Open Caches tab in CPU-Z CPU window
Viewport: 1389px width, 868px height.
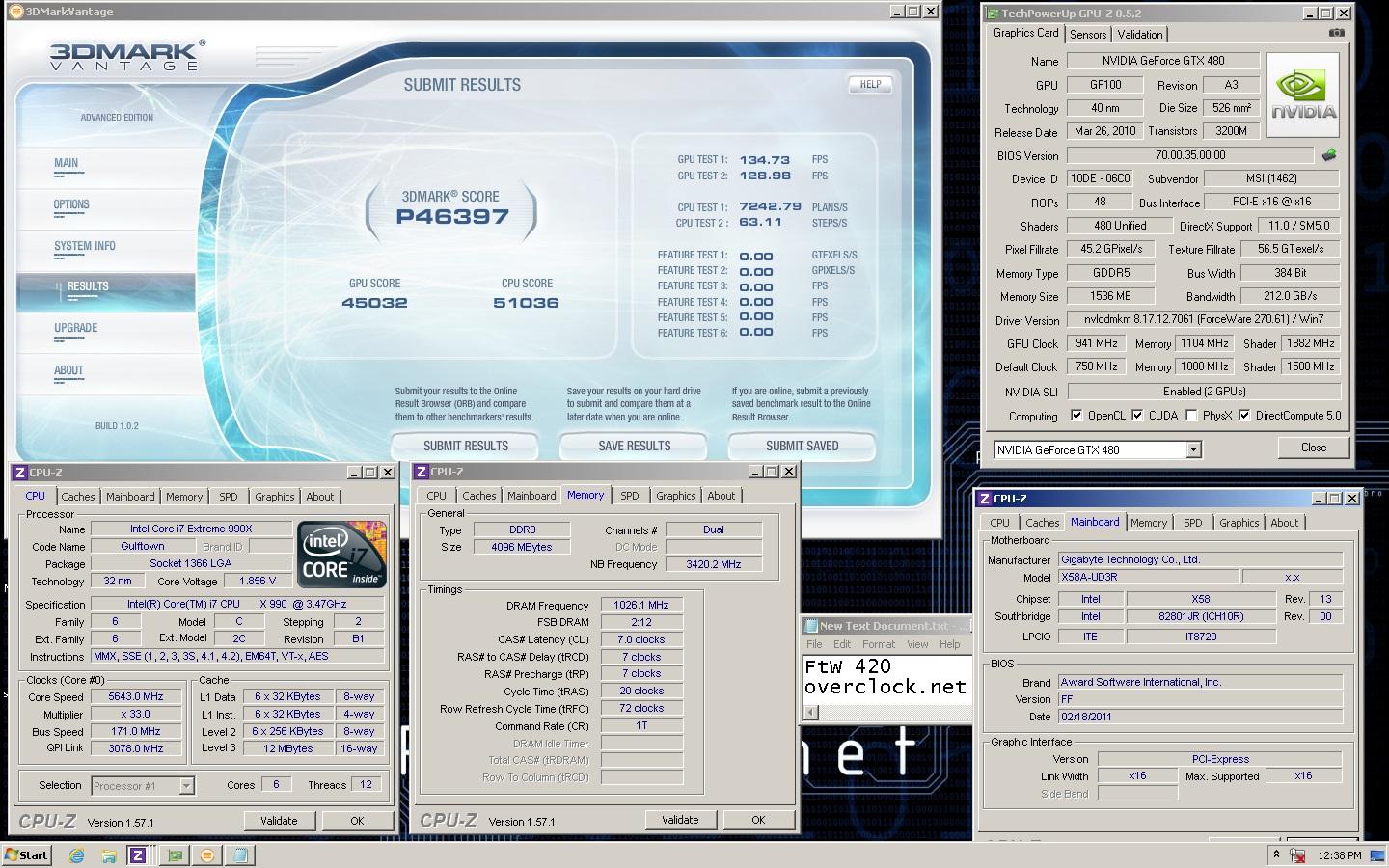(x=78, y=497)
